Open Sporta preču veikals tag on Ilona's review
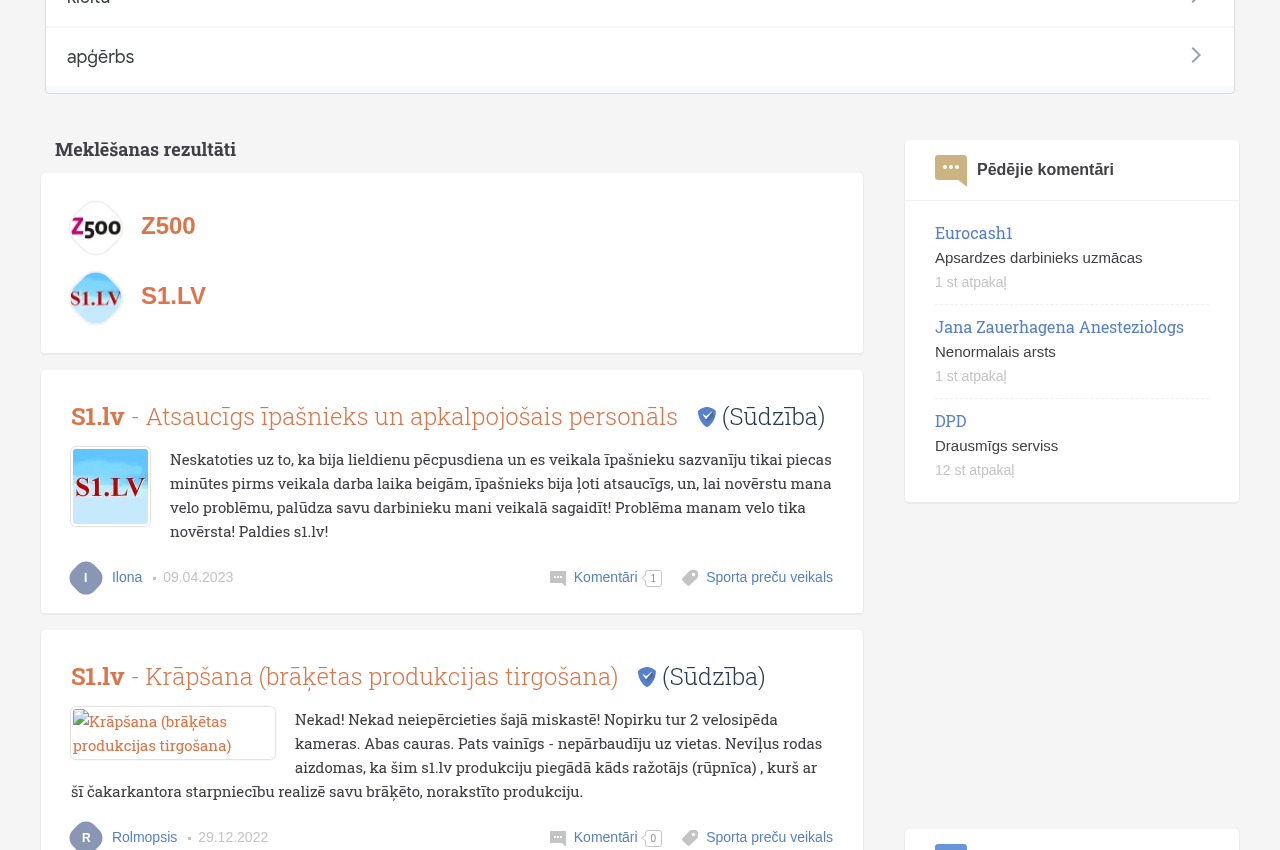This screenshot has height=850, width=1280. tap(769, 577)
